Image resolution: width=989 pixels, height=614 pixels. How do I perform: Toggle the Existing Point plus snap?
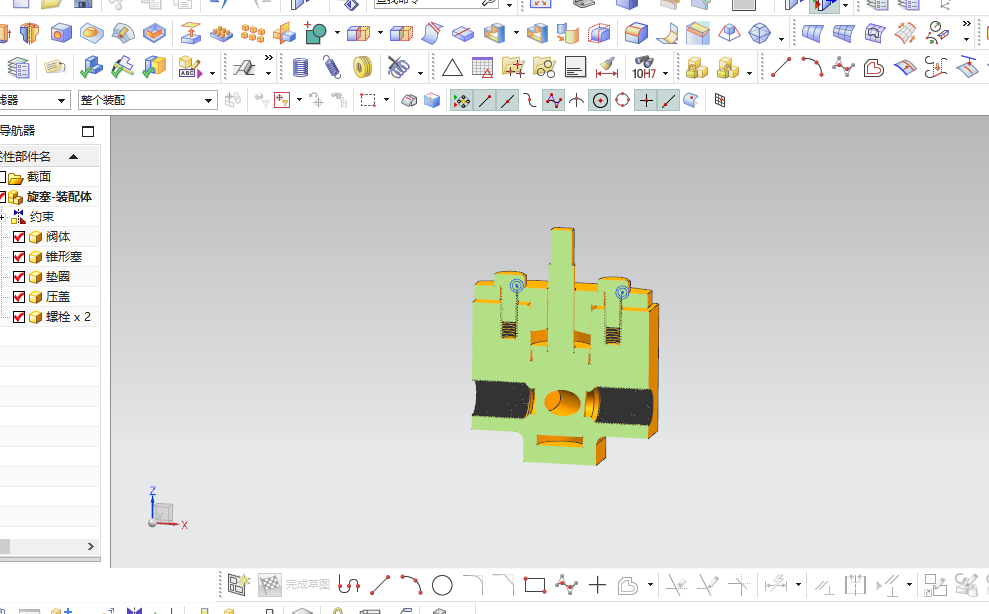646,100
